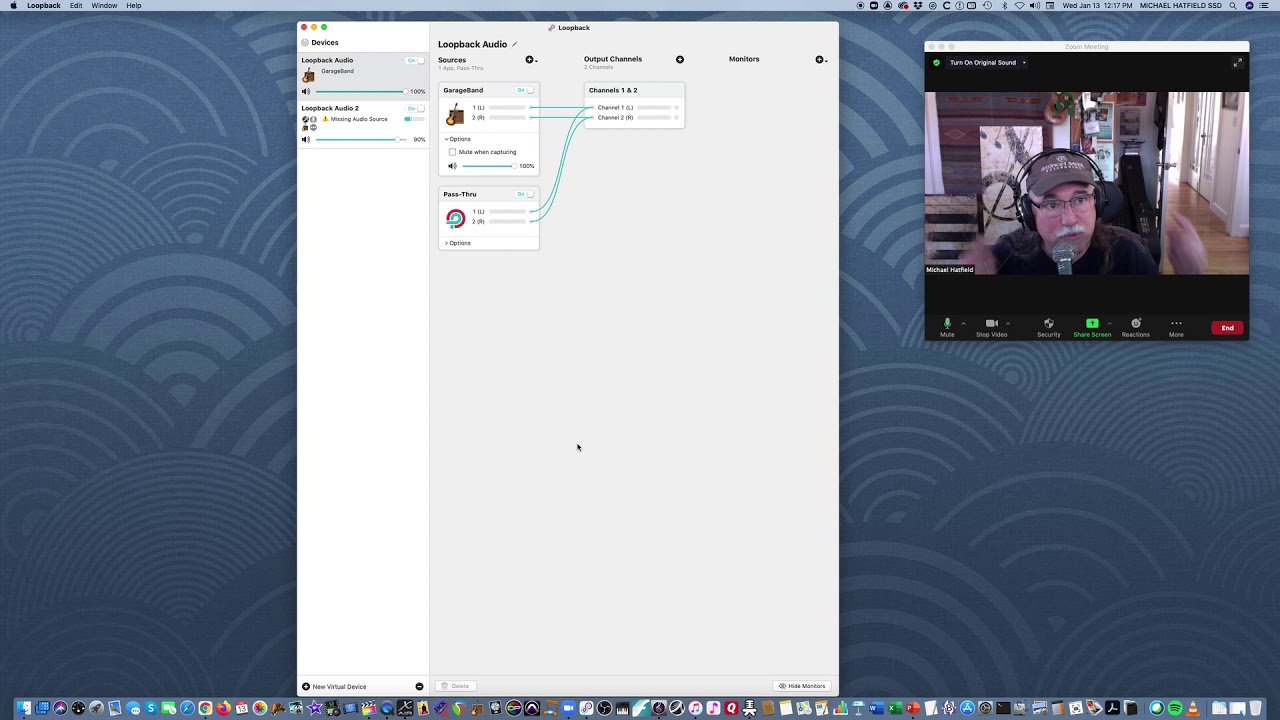Open the video options arrow beside Stop Video
The height and width of the screenshot is (720, 1280).
(1007, 323)
